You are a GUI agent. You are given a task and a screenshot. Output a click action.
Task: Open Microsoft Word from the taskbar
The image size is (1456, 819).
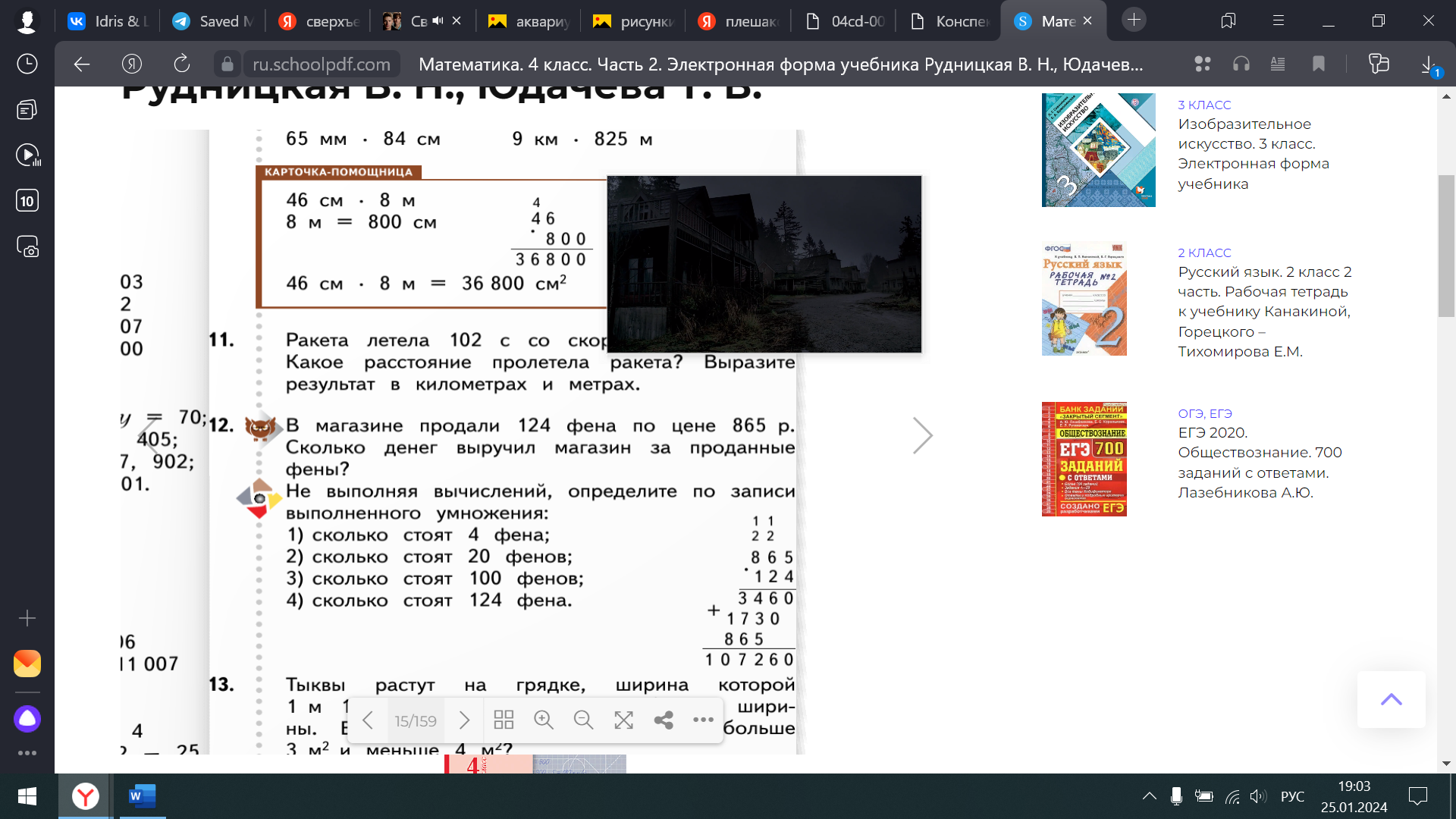[142, 796]
